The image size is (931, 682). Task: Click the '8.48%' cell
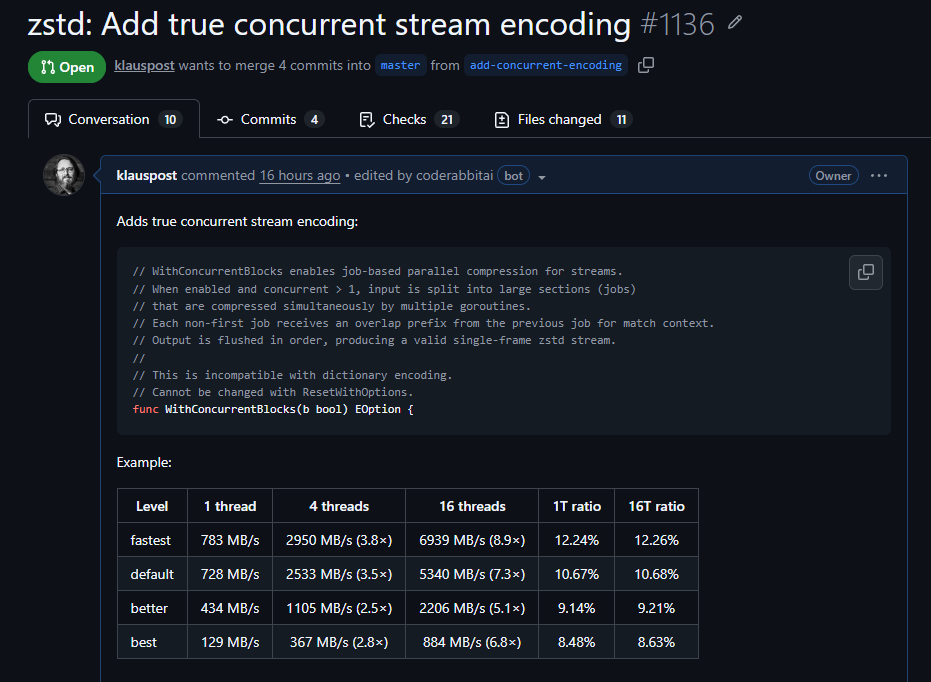click(577, 642)
